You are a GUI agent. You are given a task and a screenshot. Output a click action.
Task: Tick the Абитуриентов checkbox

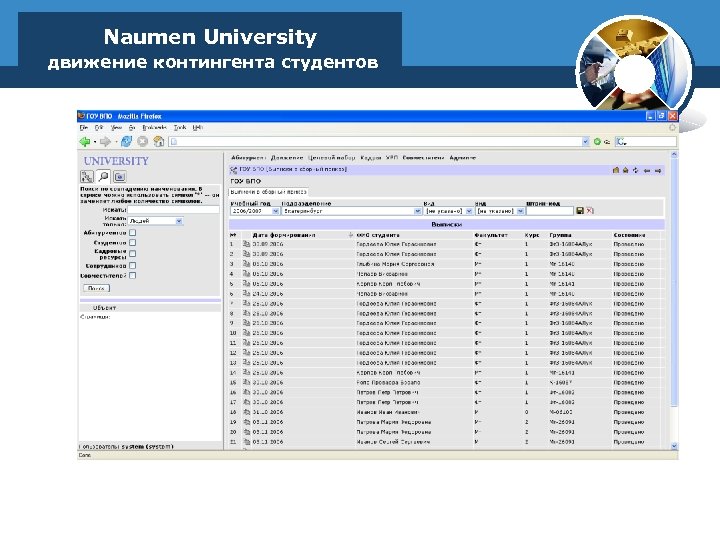[133, 233]
